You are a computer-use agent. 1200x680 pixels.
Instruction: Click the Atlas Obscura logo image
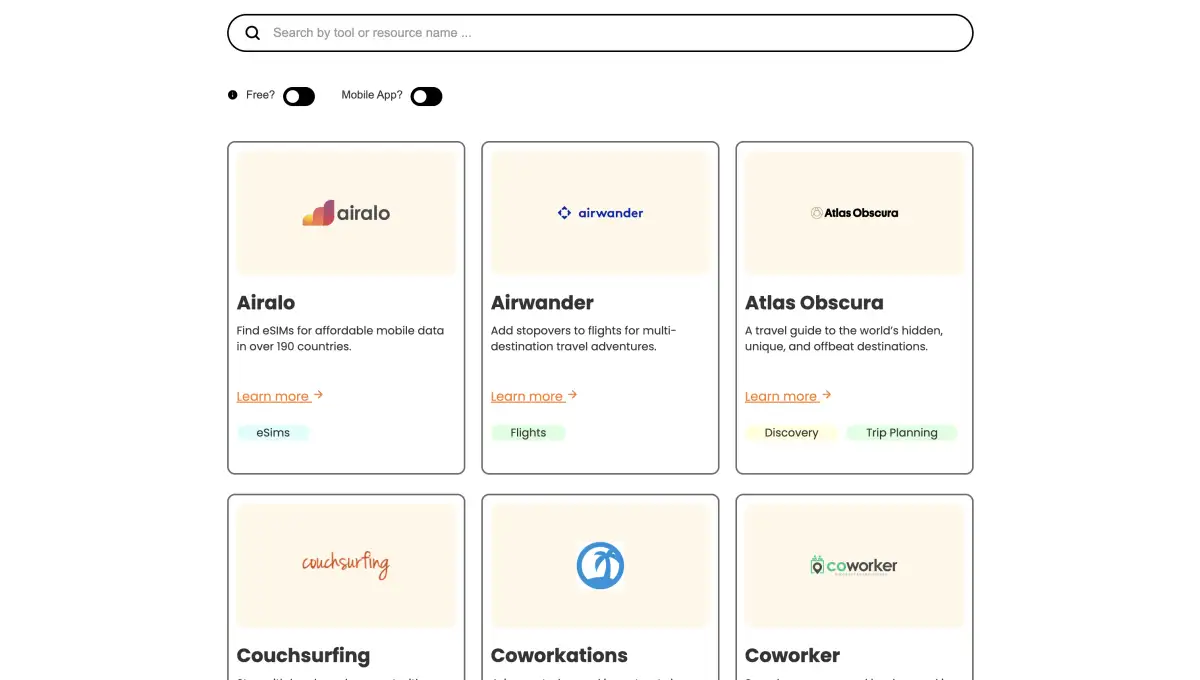(x=854, y=213)
